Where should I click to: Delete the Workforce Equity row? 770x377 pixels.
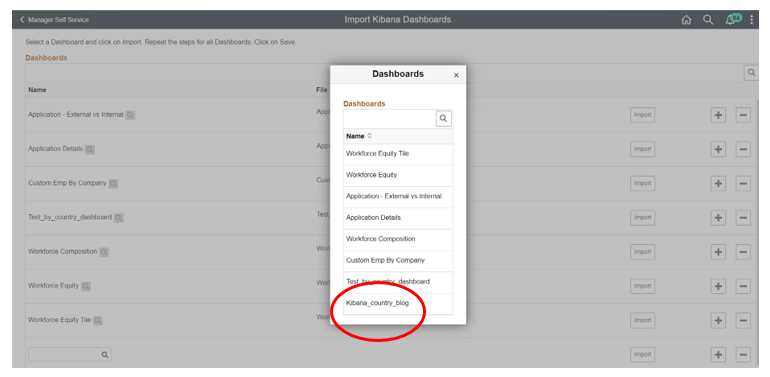743,286
